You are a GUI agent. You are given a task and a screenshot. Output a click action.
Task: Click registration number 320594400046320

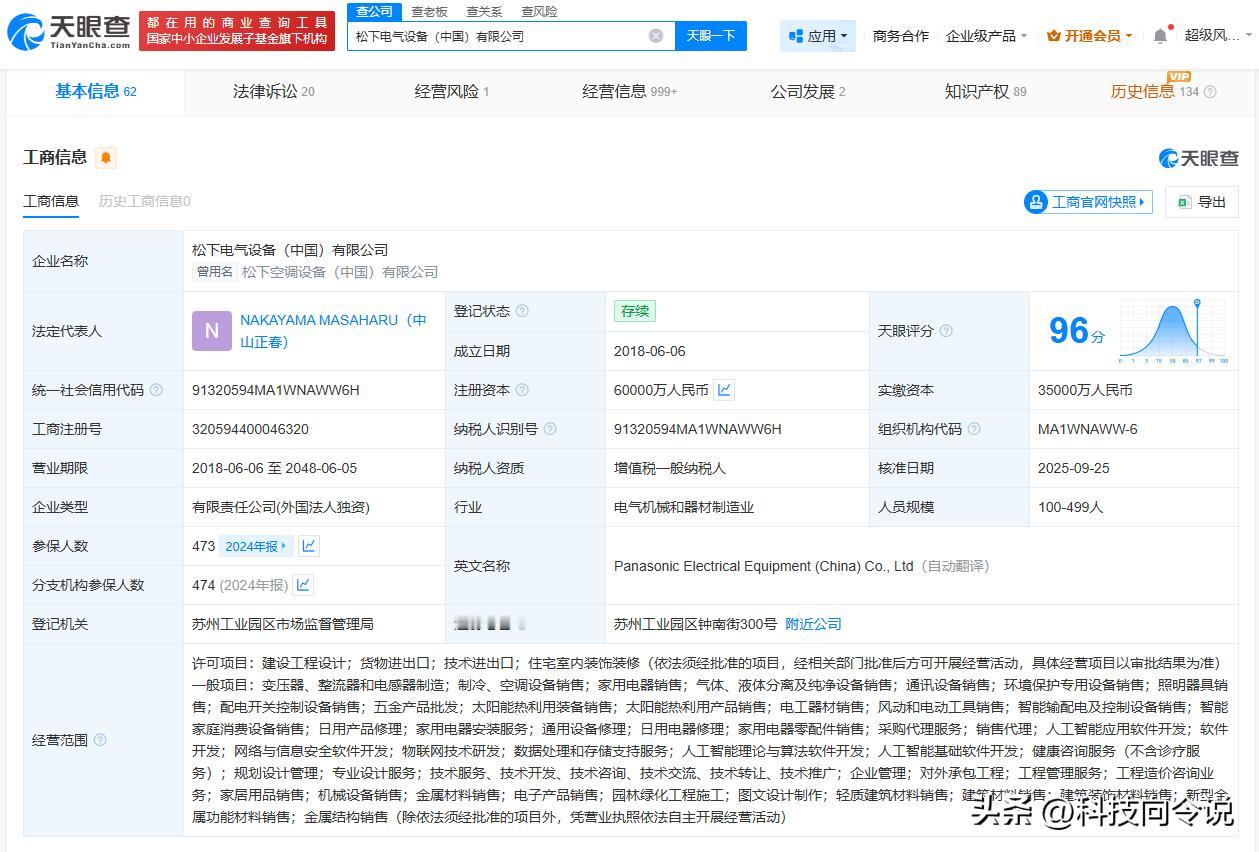click(250, 429)
